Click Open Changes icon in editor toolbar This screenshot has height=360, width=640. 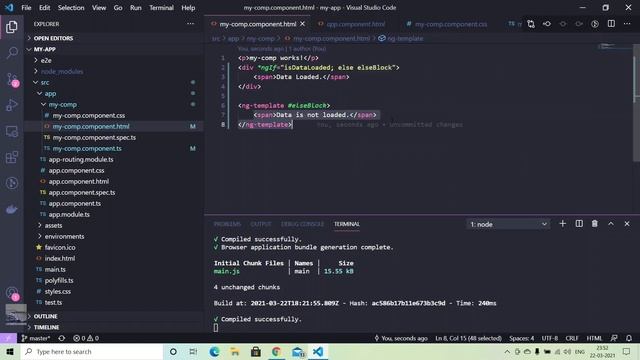[531, 24]
